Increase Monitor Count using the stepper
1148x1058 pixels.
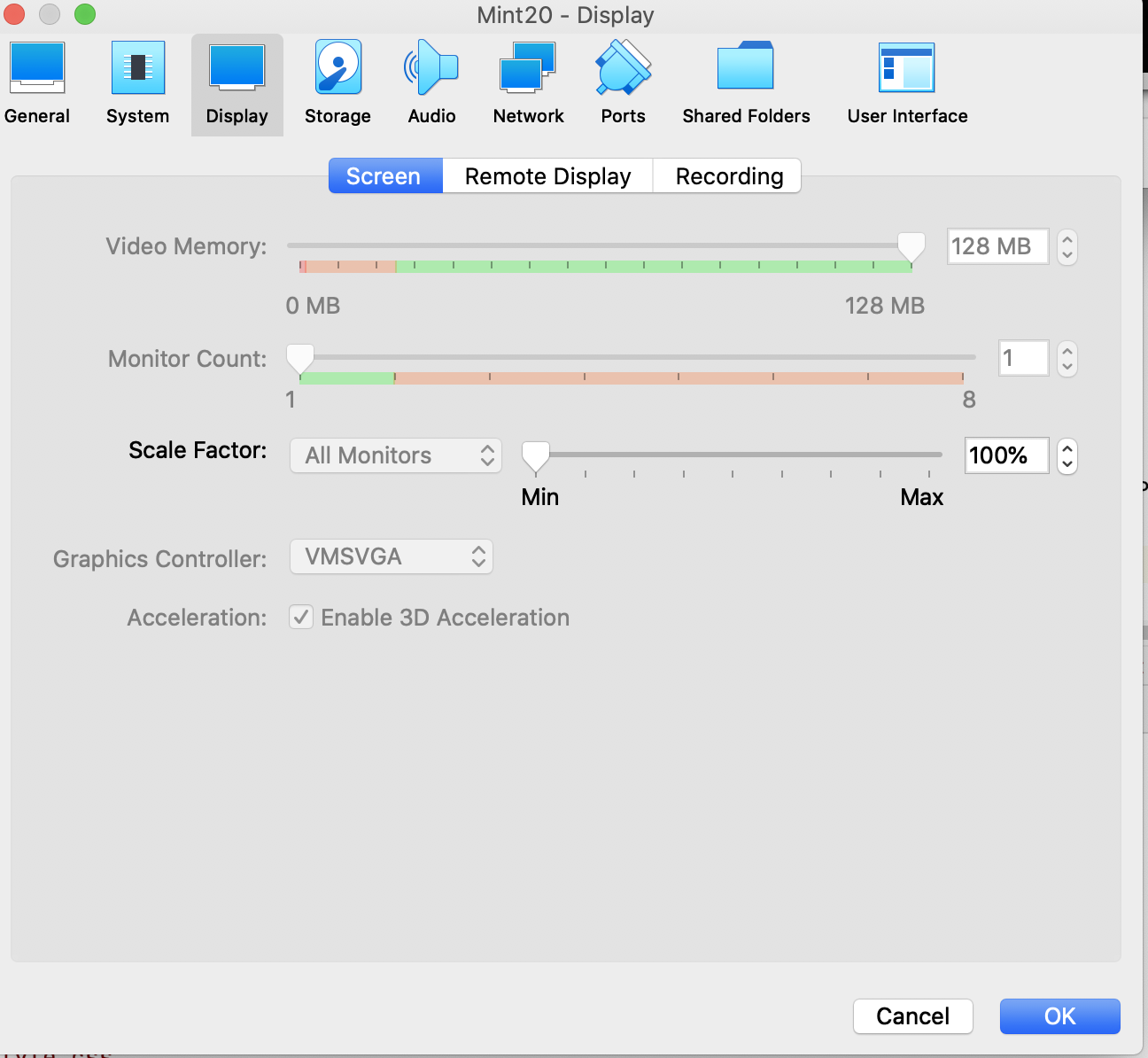(x=1067, y=352)
